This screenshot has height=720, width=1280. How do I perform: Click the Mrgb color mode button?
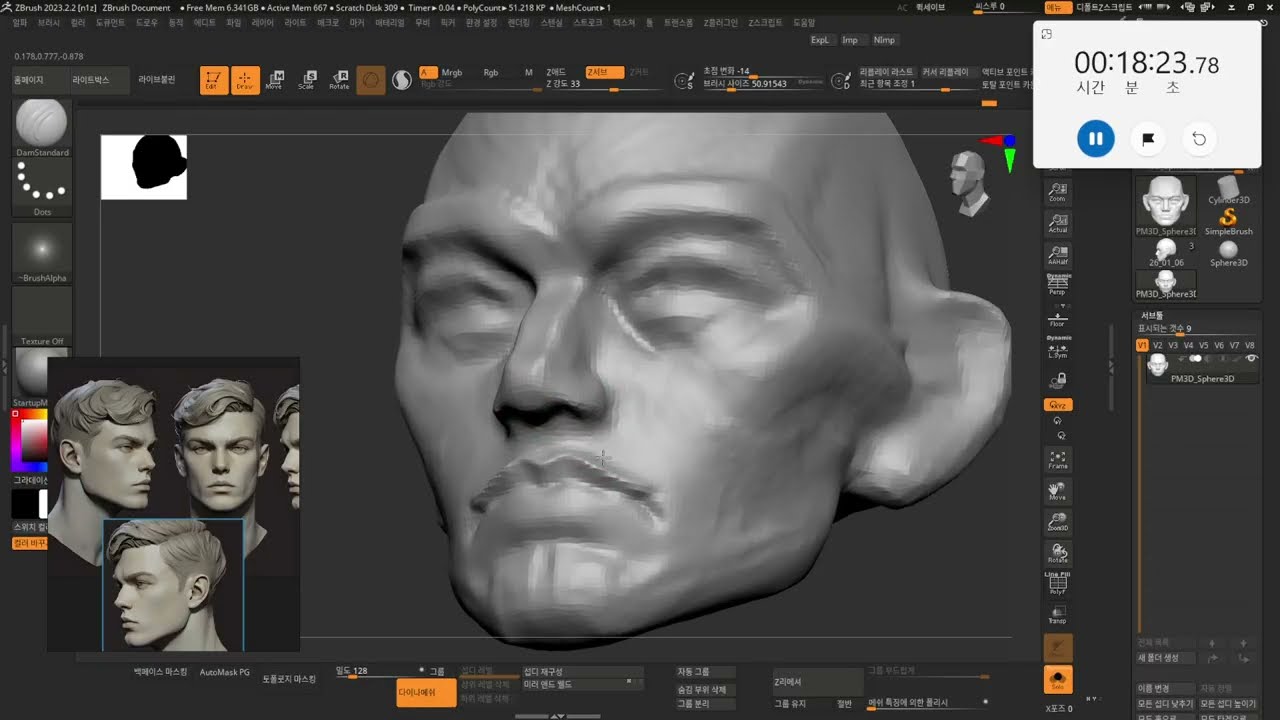[452, 72]
